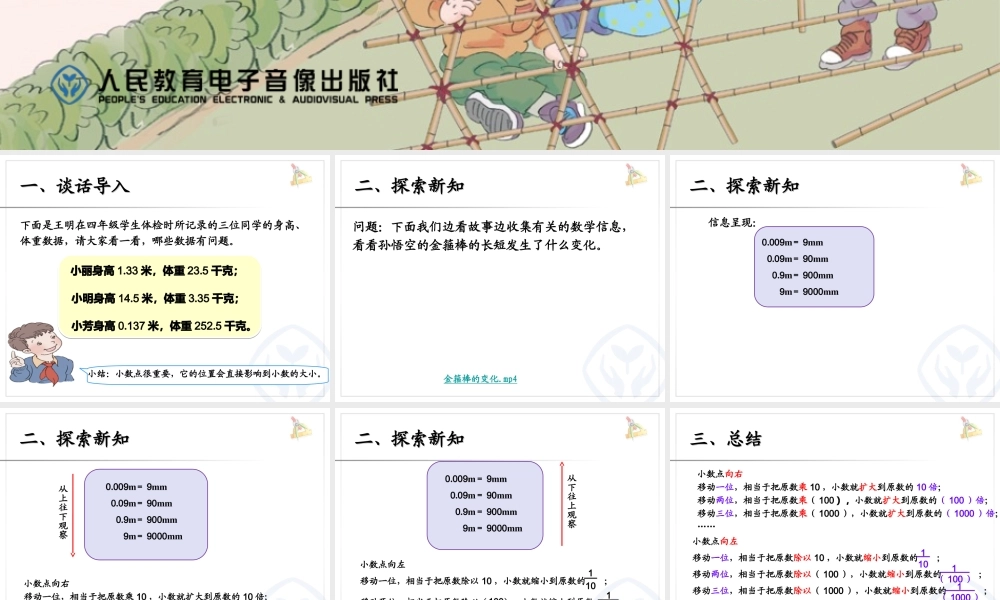
Task: Click the 人民教育电子音像出版社 title text
Action: pyautogui.click(x=249, y=80)
